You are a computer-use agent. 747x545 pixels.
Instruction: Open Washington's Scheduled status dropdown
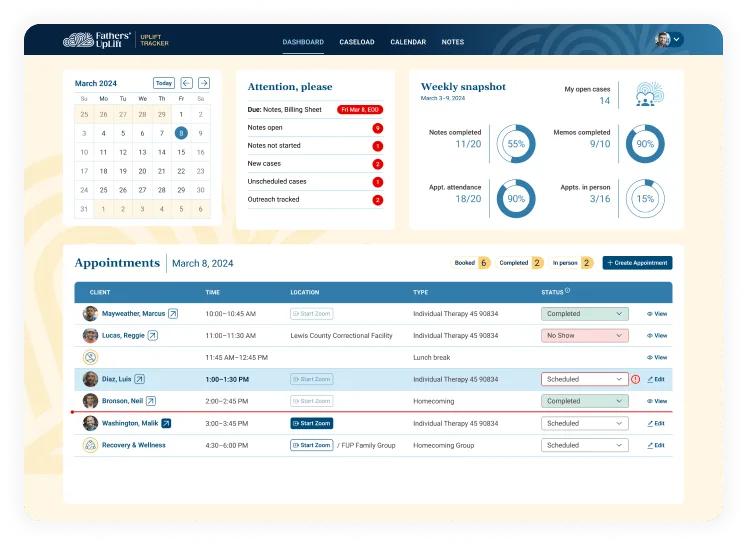pos(585,423)
